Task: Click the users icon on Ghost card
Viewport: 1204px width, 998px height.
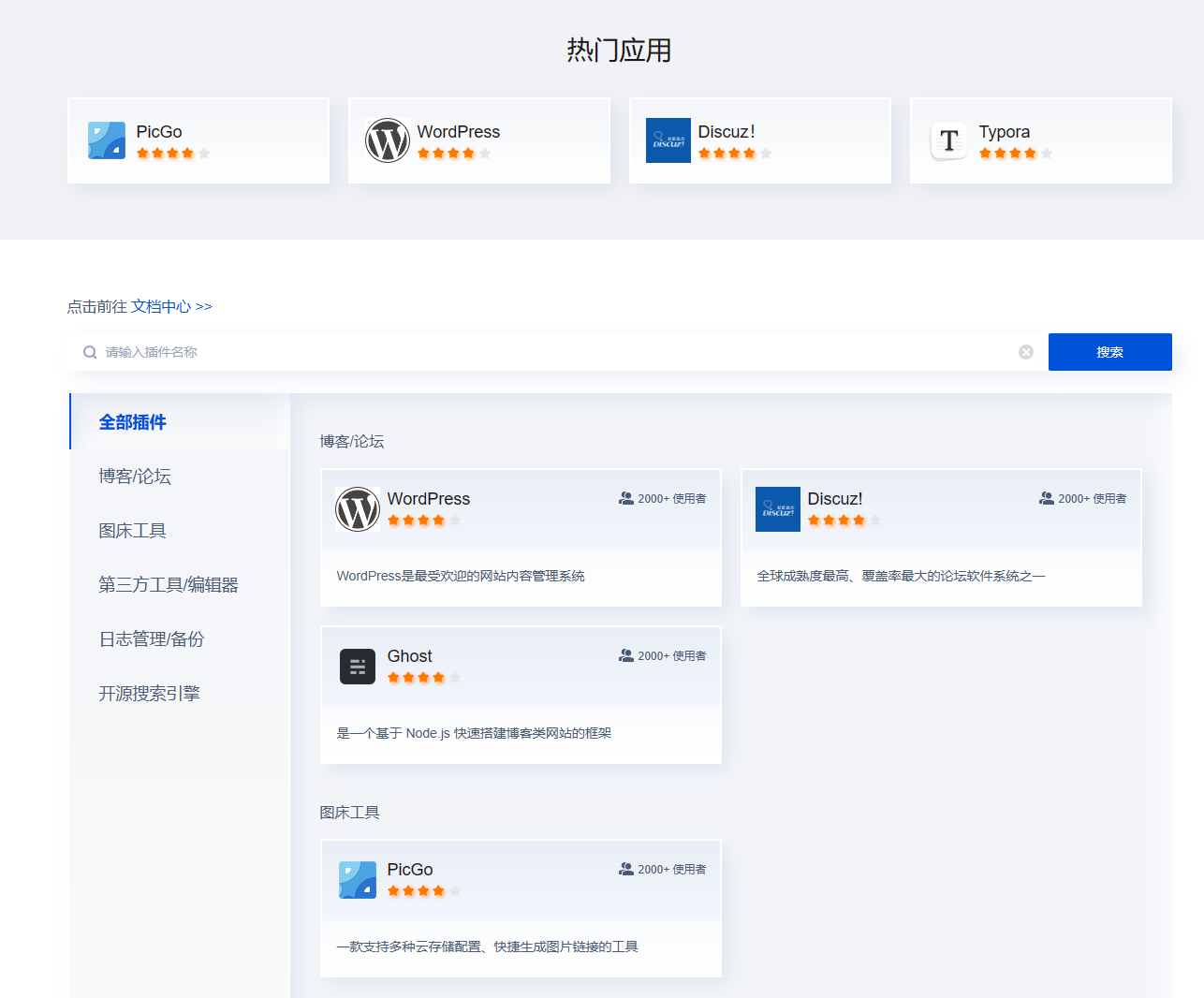Action: pyautogui.click(x=626, y=655)
